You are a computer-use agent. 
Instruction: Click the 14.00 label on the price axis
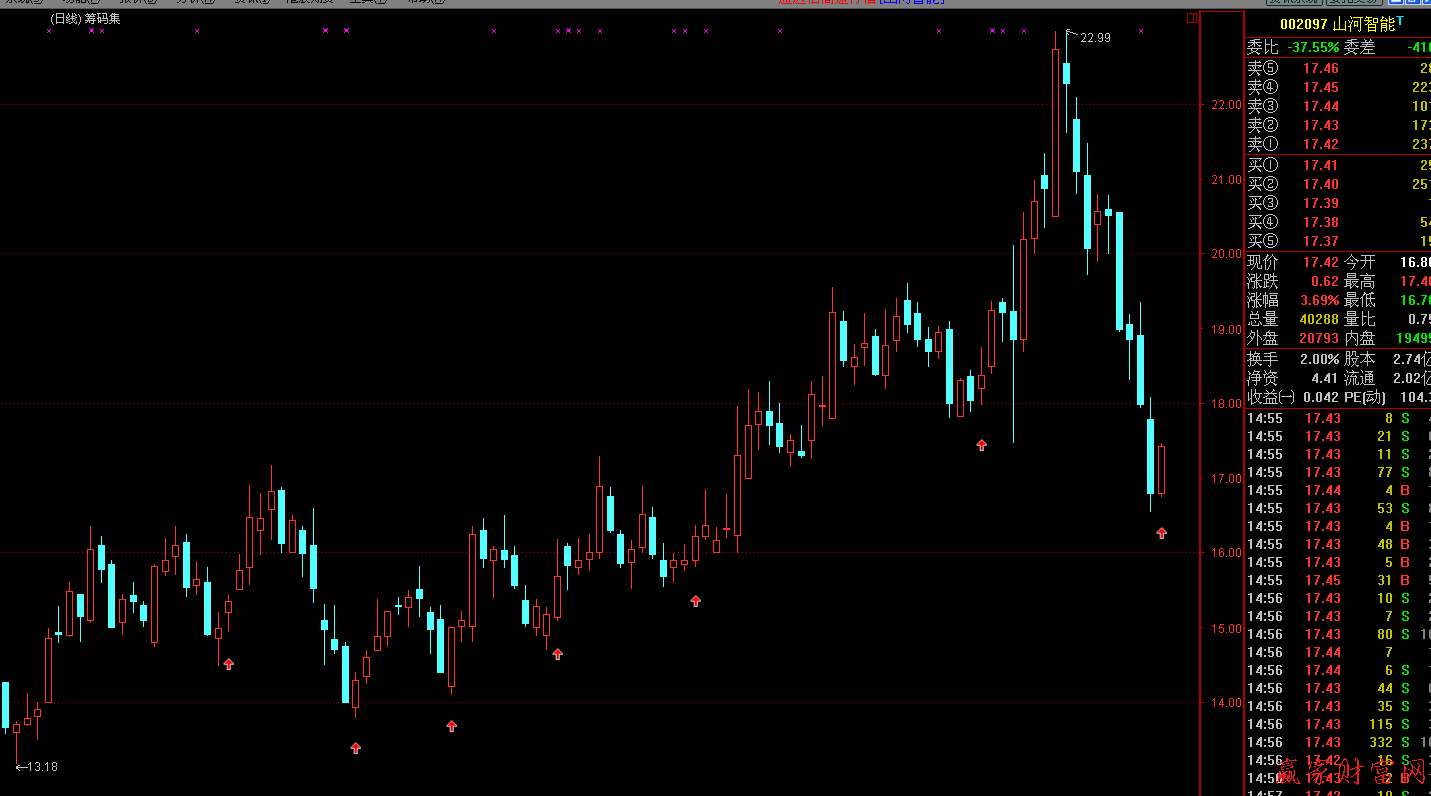tap(1226, 702)
